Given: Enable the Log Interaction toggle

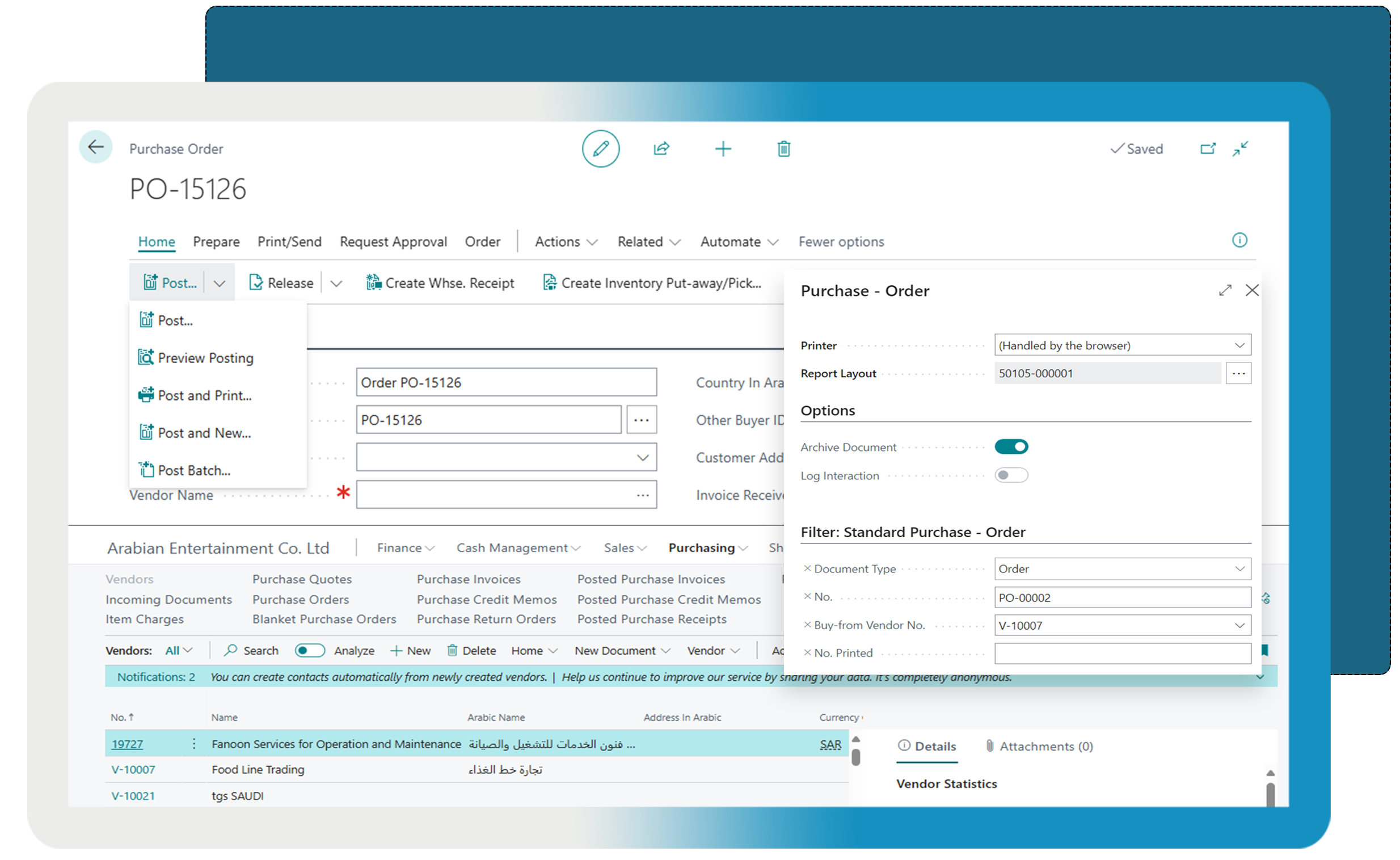Looking at the screenshot, I should [x=1010, y=475].
